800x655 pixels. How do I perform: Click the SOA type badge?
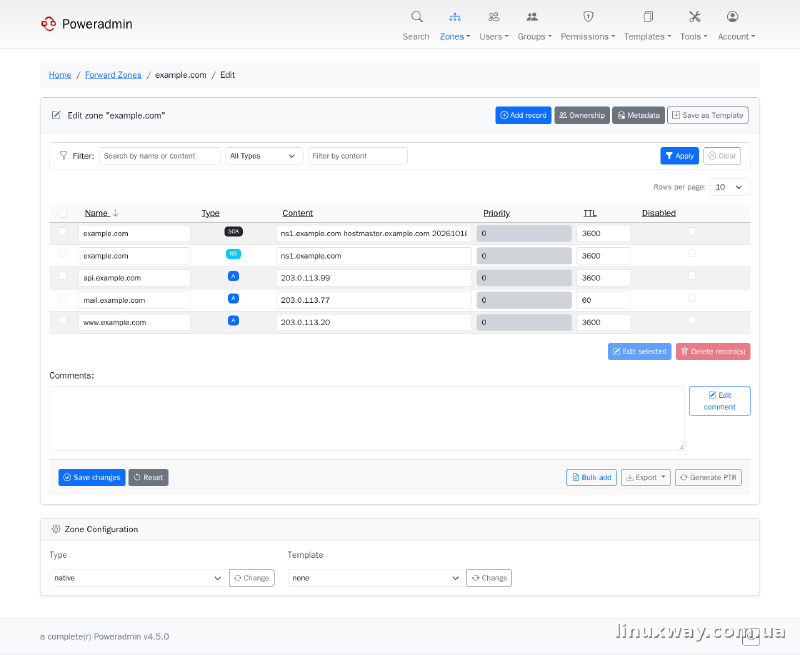click(x=234, y=232)
